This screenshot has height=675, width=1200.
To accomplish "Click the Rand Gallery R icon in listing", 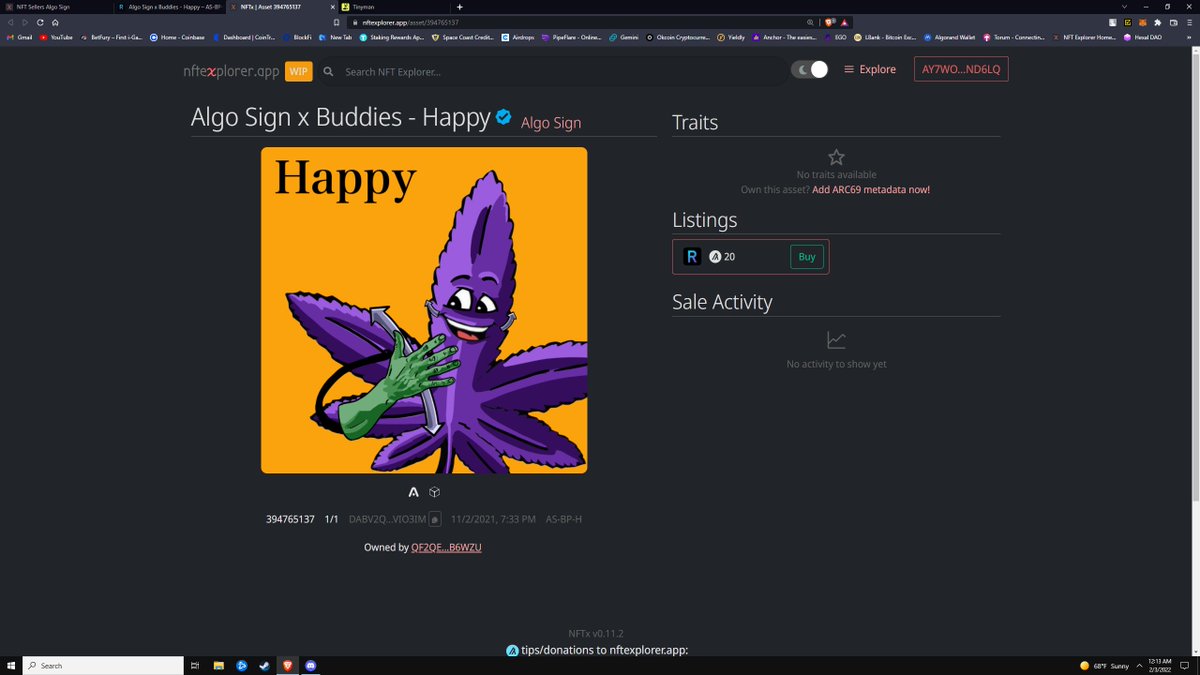I will 692,257.
